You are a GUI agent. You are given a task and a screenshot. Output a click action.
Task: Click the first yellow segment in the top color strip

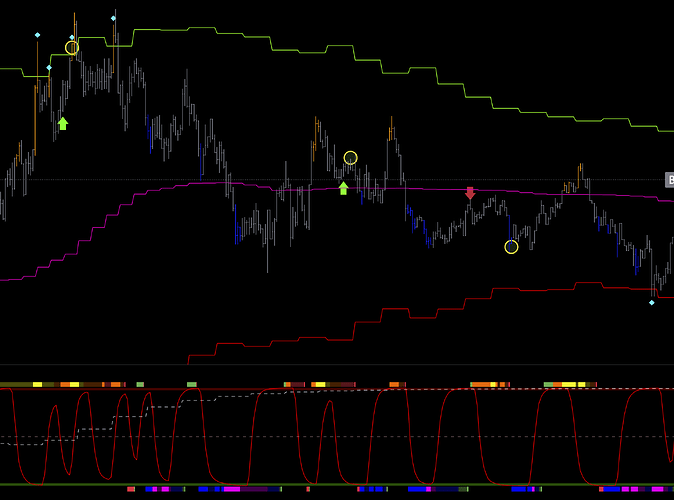[x=37, y=384]
